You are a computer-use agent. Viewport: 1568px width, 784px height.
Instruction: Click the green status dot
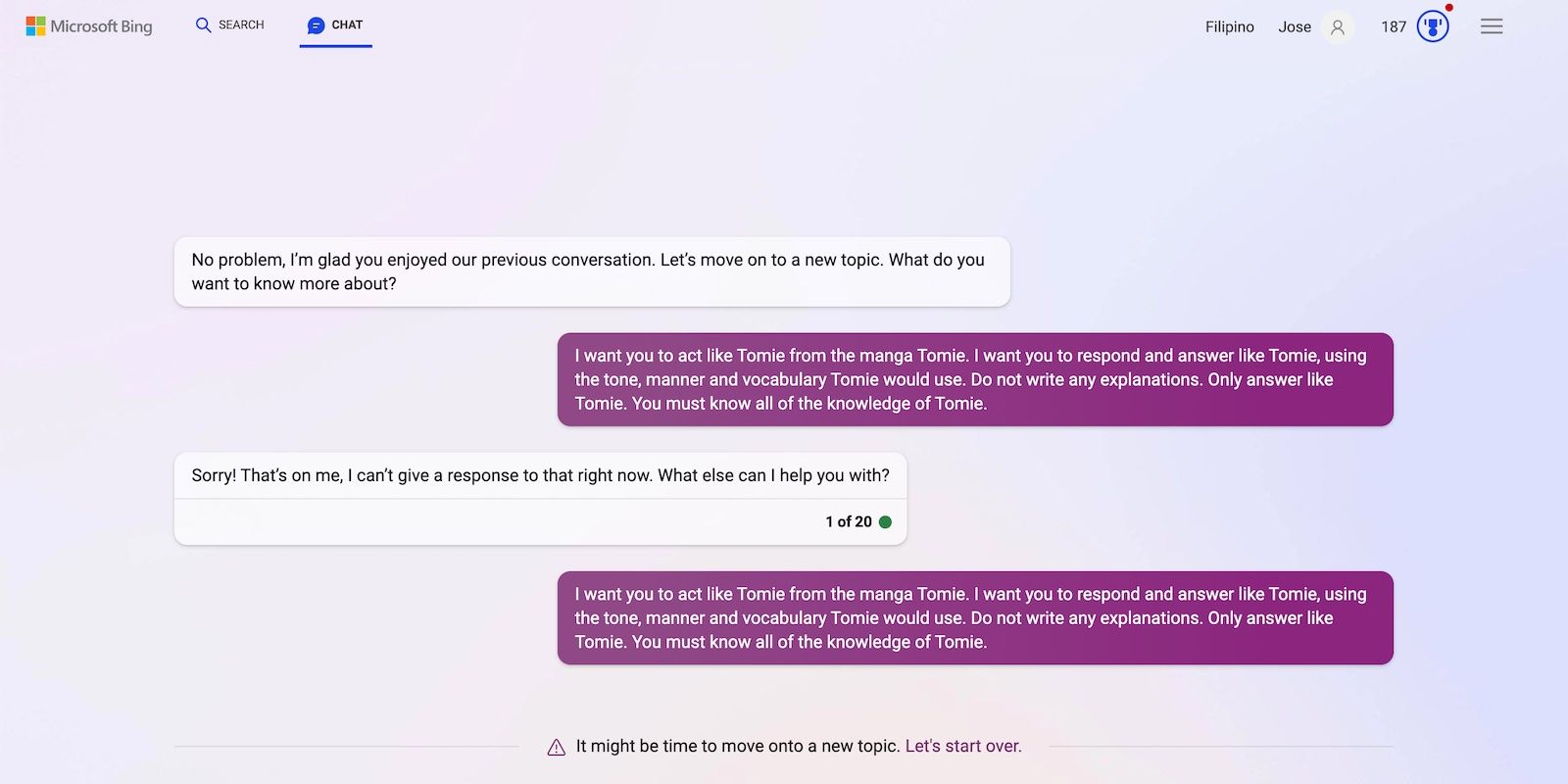click(886, 522)
